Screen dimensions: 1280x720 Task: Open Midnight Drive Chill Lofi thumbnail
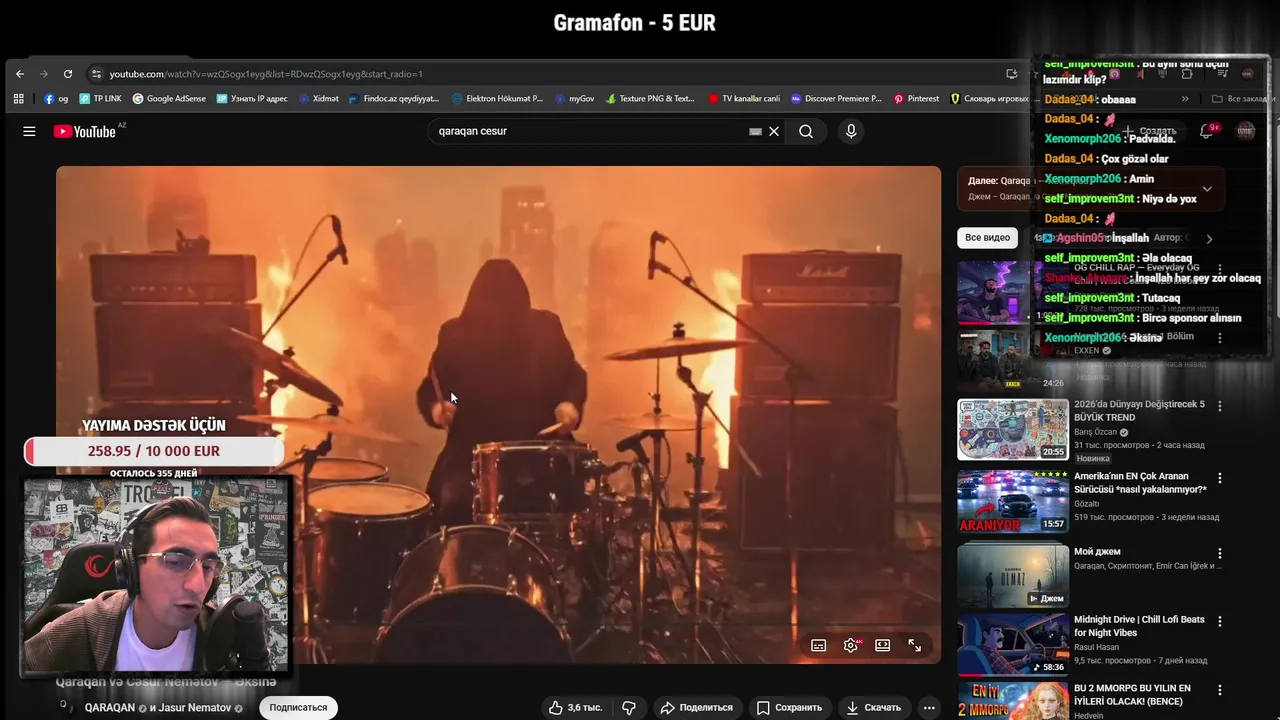click(1013, 644)
